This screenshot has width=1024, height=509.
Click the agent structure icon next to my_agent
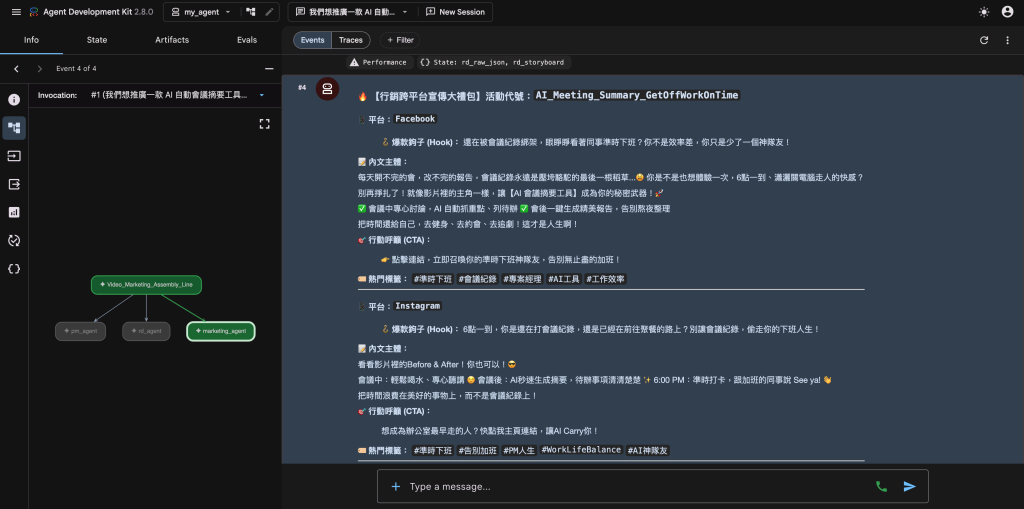pyautogui.click(x=251, y=12)
